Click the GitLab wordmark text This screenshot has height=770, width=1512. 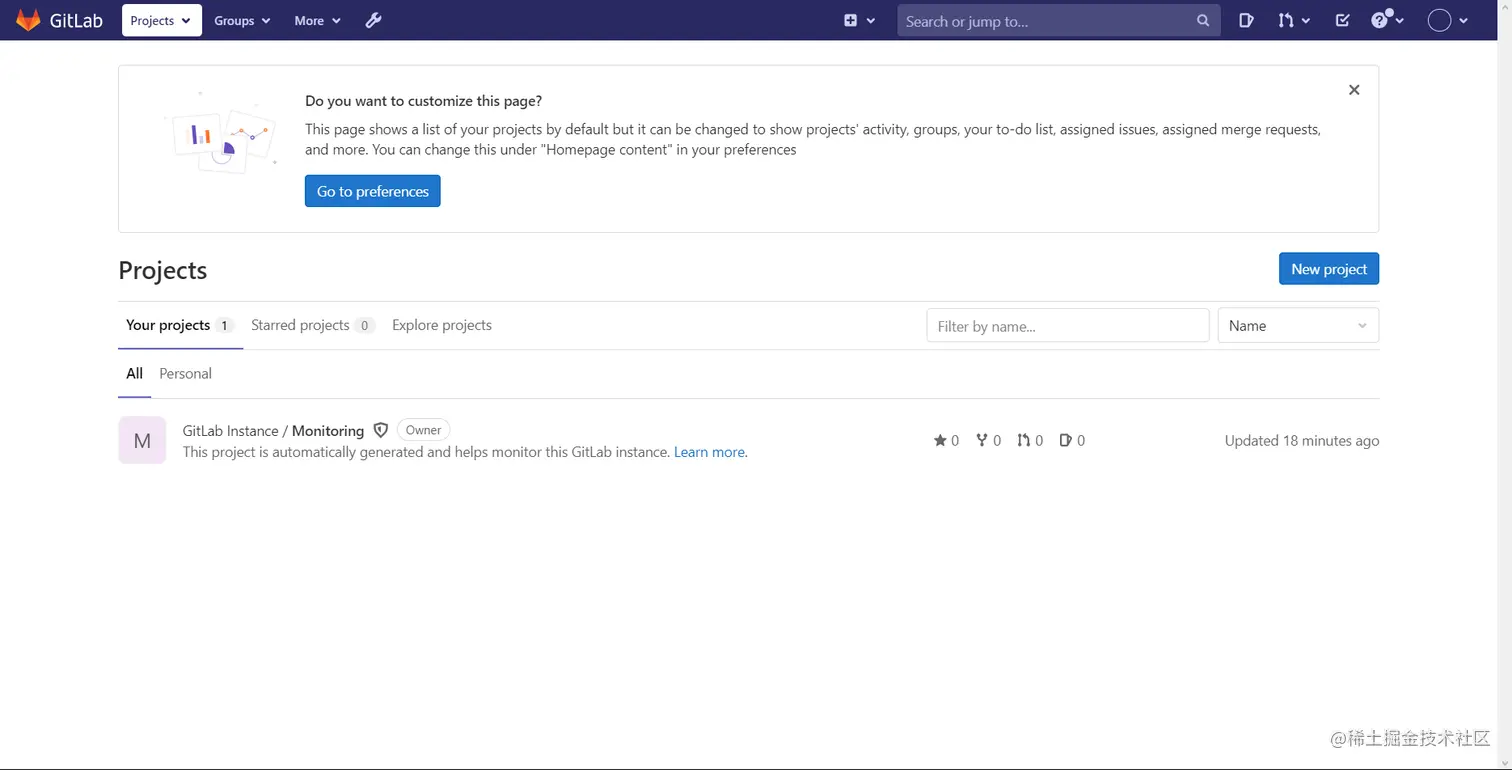pyautogui.click(x=76, y=20)
